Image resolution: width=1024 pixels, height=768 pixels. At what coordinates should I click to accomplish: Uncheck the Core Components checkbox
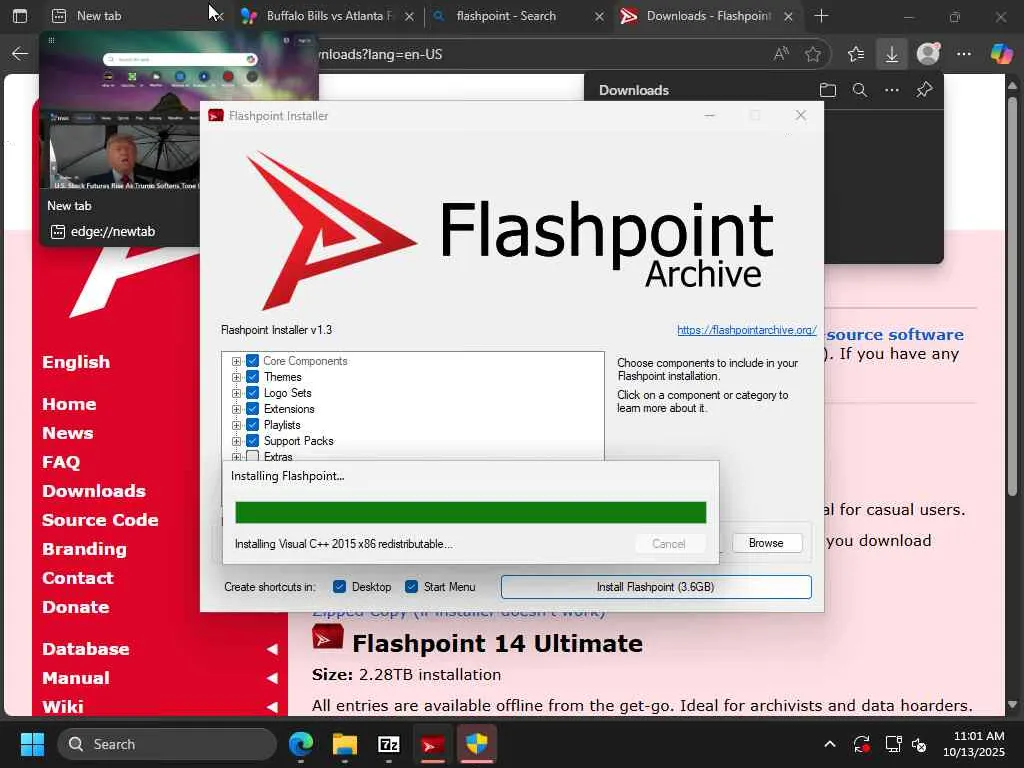(x=253, y=360)
